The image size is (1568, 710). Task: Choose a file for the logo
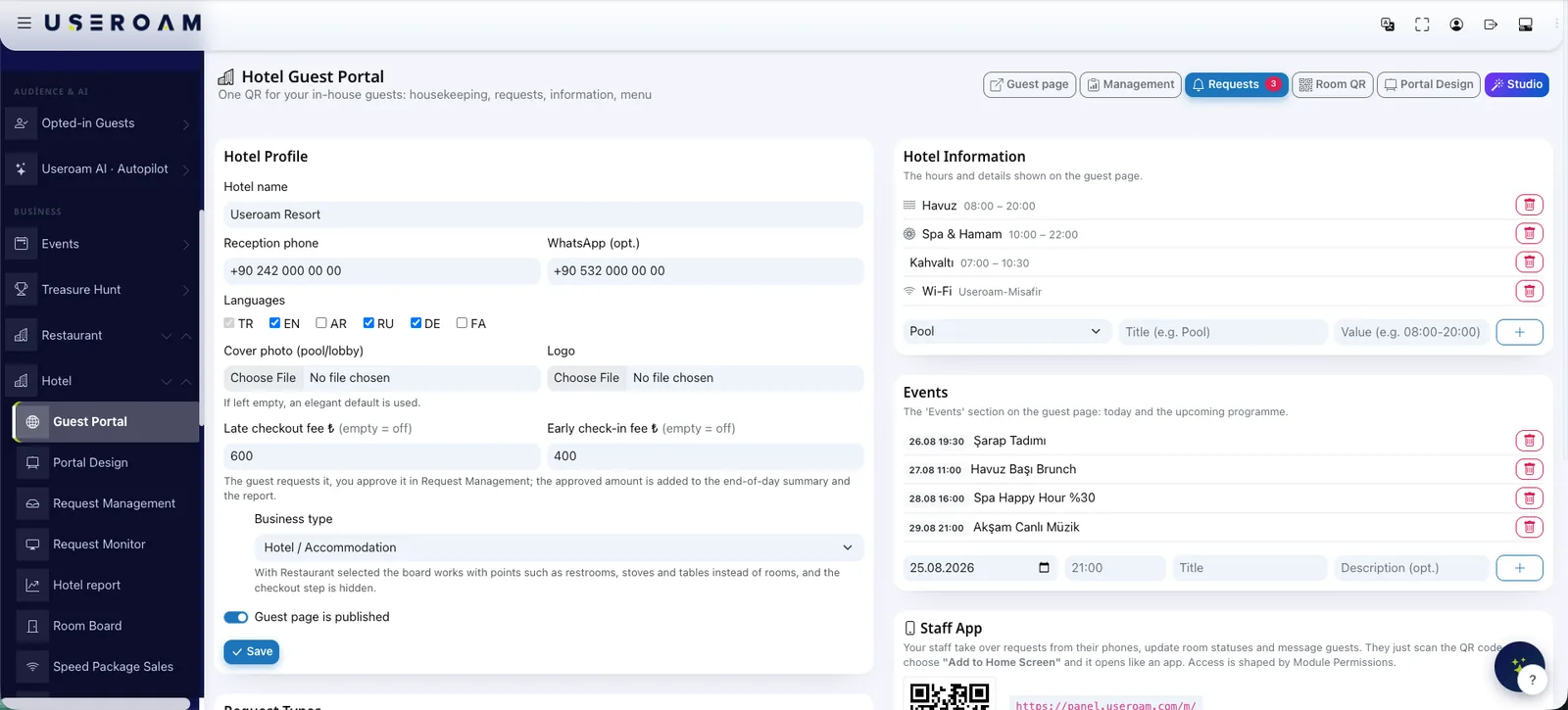(x=586, y=378)
